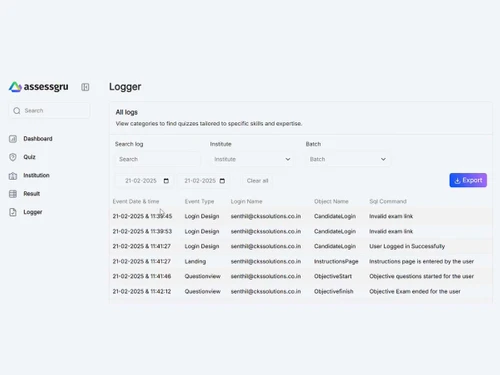Click the start date 21-02-2025 field
The height and width of the screenshot is (375, 500).
point(144,181)
